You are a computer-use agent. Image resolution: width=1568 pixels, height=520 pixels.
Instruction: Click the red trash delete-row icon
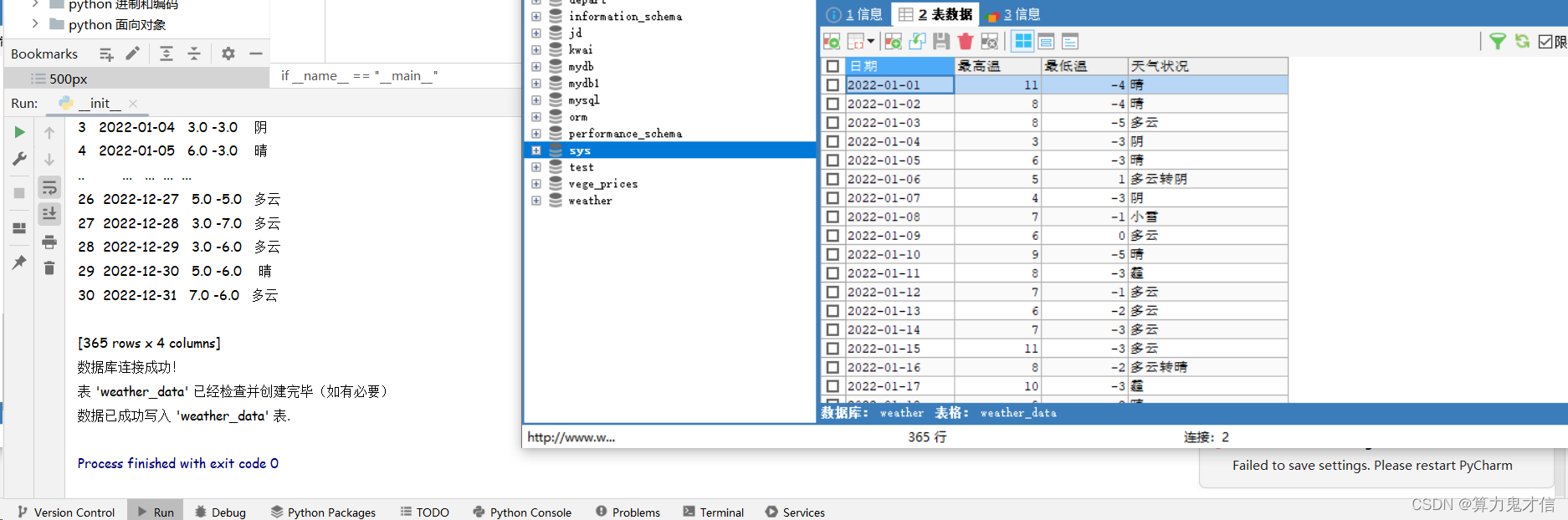pos(966,41)
